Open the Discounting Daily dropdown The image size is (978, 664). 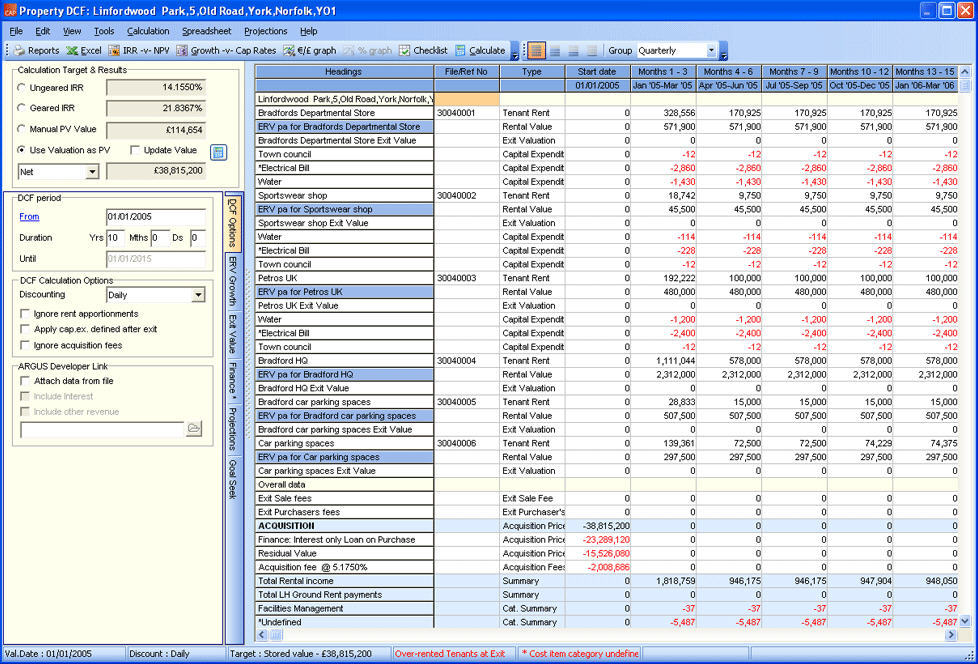tap(198, 295)
